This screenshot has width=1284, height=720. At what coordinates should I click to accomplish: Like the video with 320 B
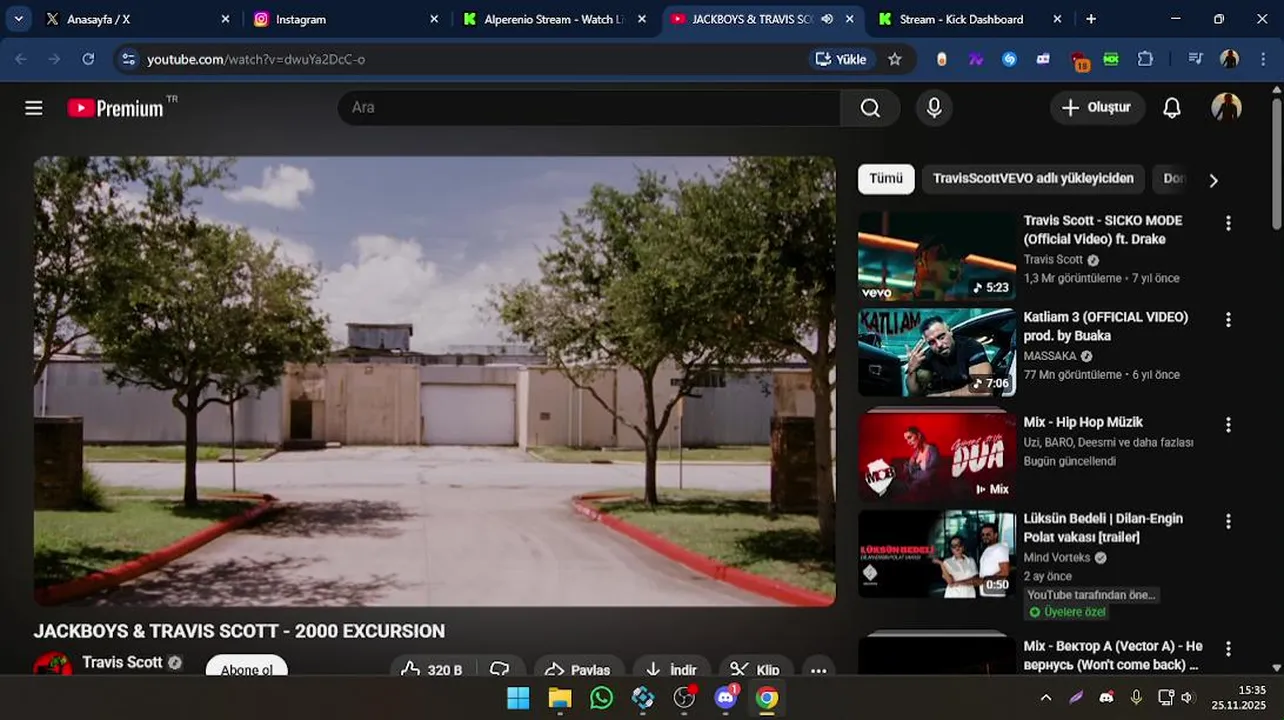(x=432, y=668)
